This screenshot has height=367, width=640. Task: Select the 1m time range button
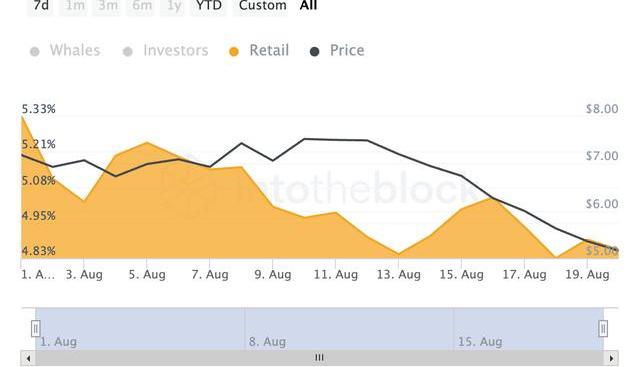pos(73,6)
